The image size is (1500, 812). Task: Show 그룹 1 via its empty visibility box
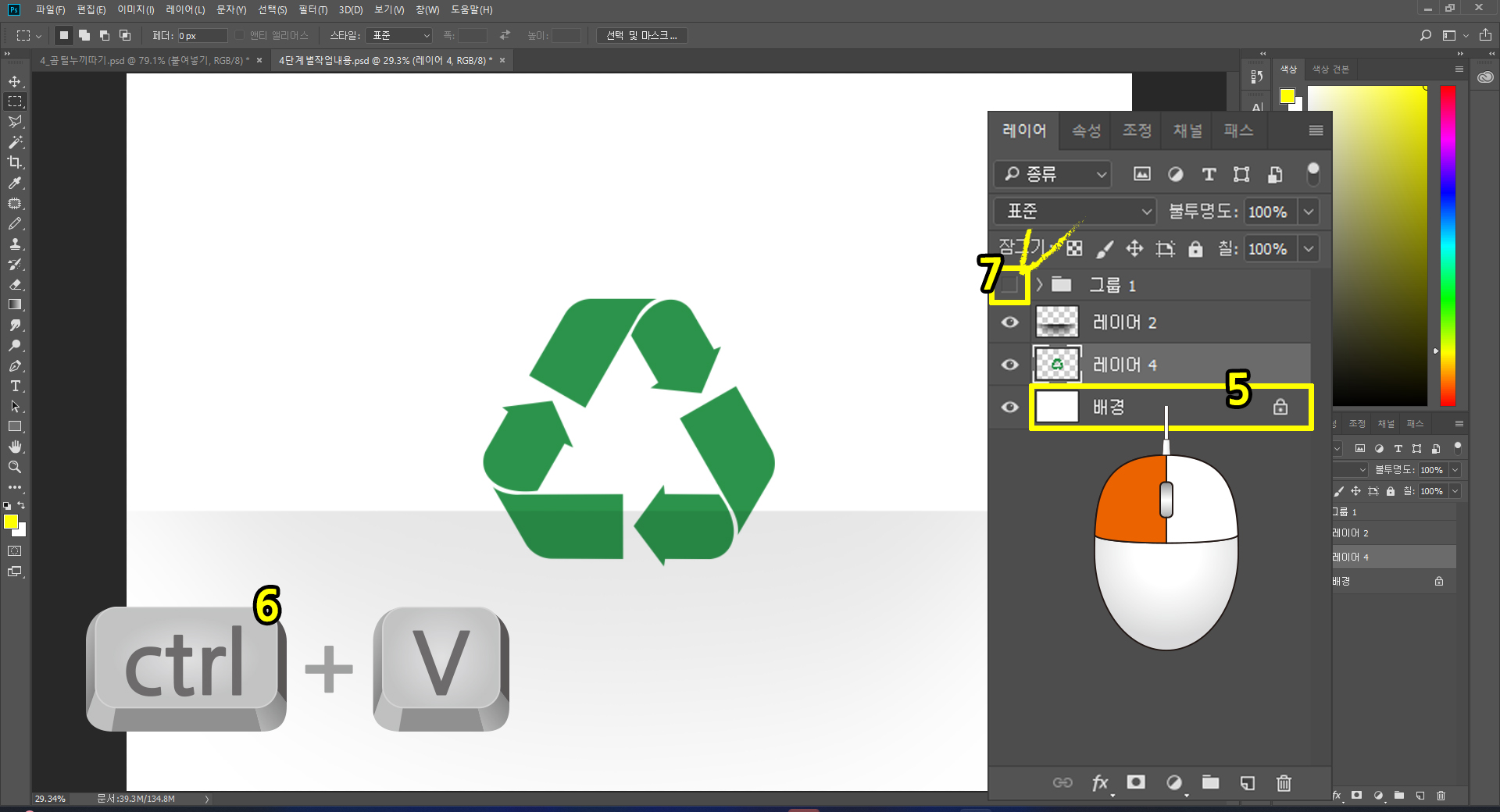point(1009,284)
